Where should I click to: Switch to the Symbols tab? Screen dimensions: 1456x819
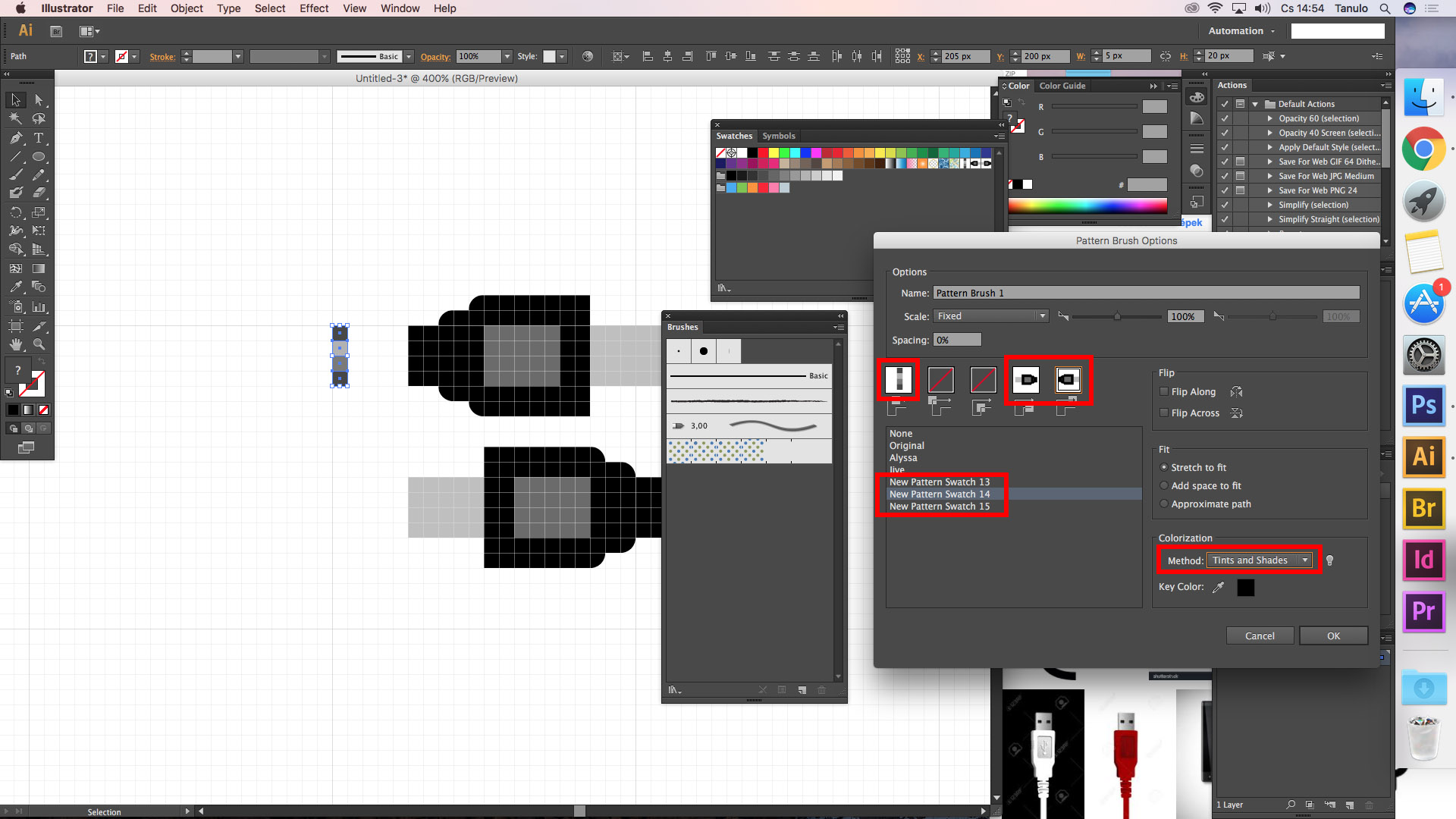pyautogui.click(x=778, y=136)
